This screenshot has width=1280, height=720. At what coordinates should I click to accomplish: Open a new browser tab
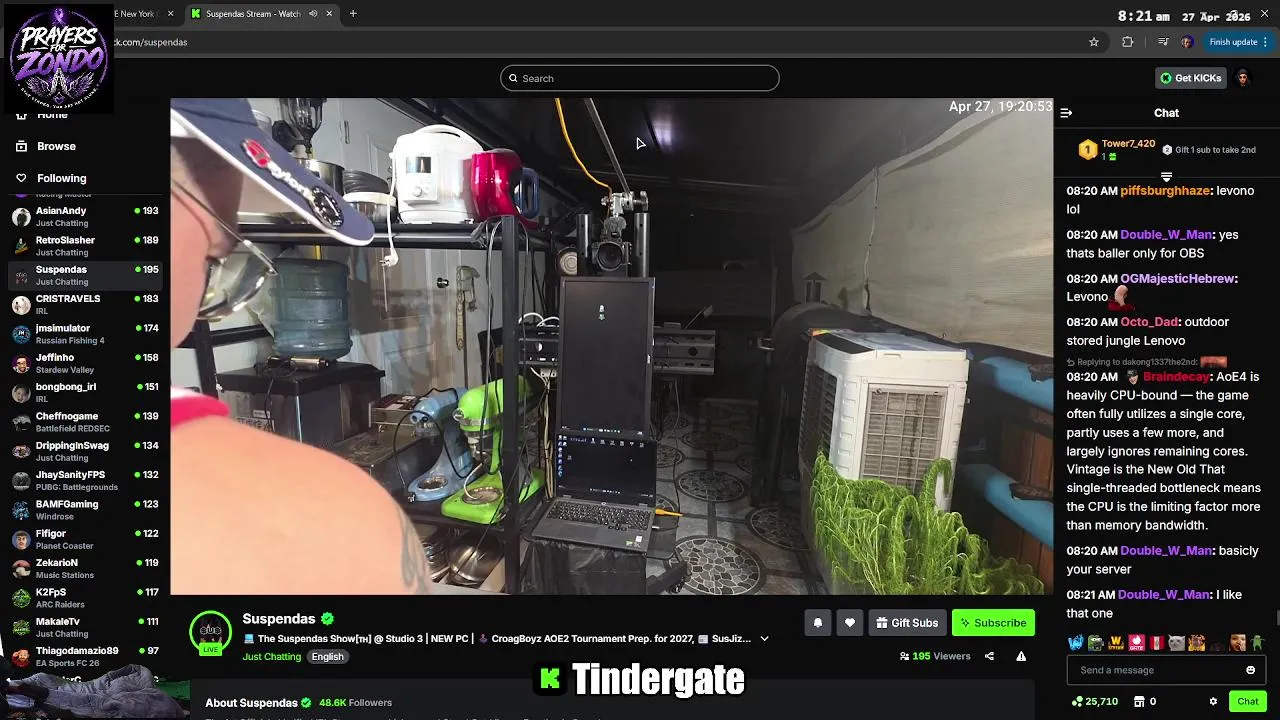coord(353,14)
